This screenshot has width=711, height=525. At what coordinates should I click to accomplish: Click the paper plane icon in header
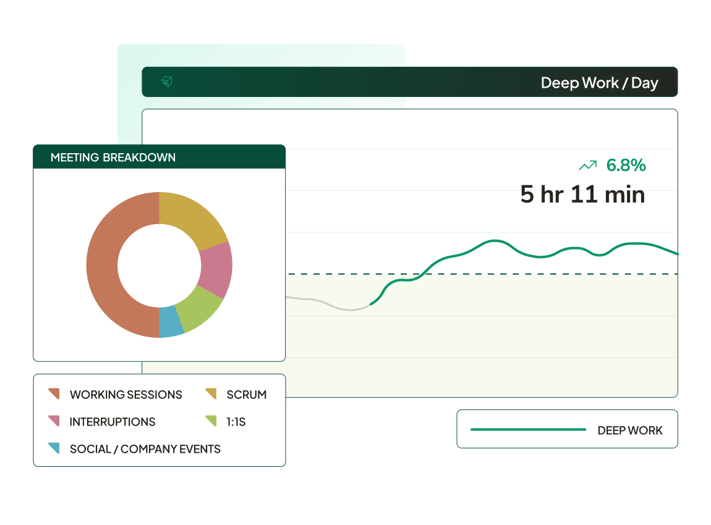167,82
